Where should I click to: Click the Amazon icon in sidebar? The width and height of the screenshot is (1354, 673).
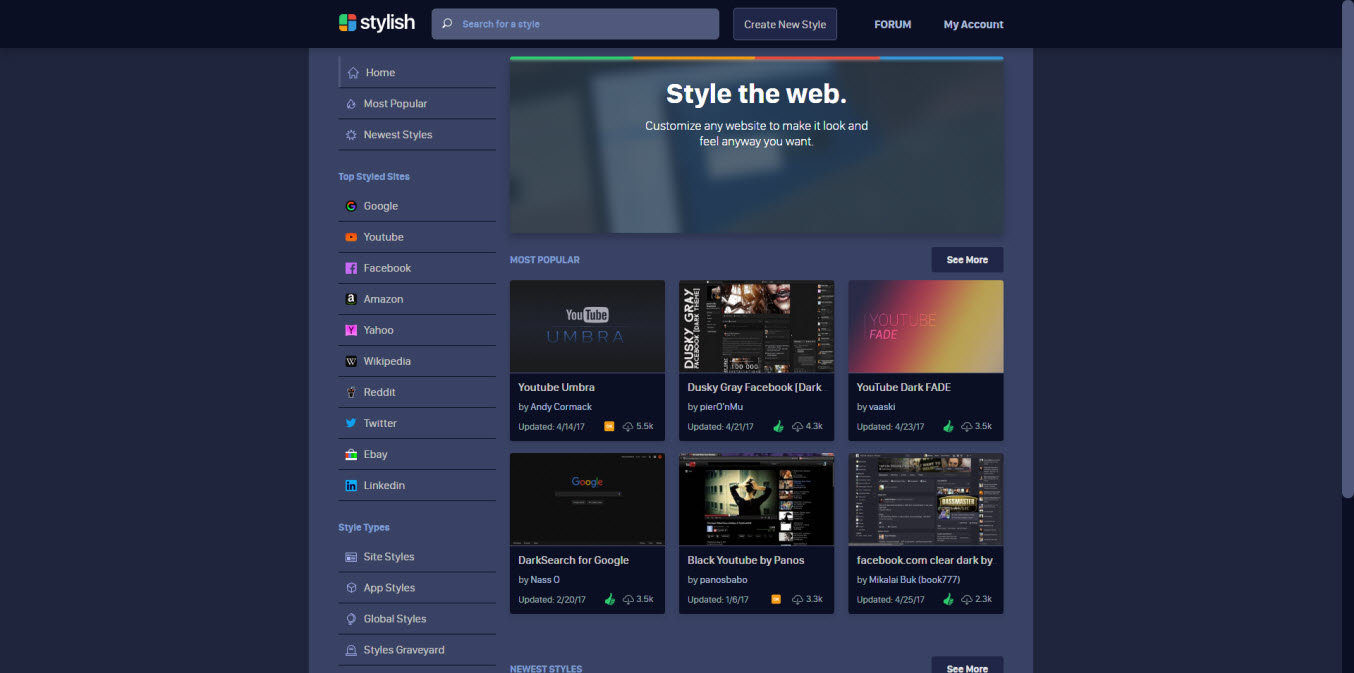(x=351, y=299)
